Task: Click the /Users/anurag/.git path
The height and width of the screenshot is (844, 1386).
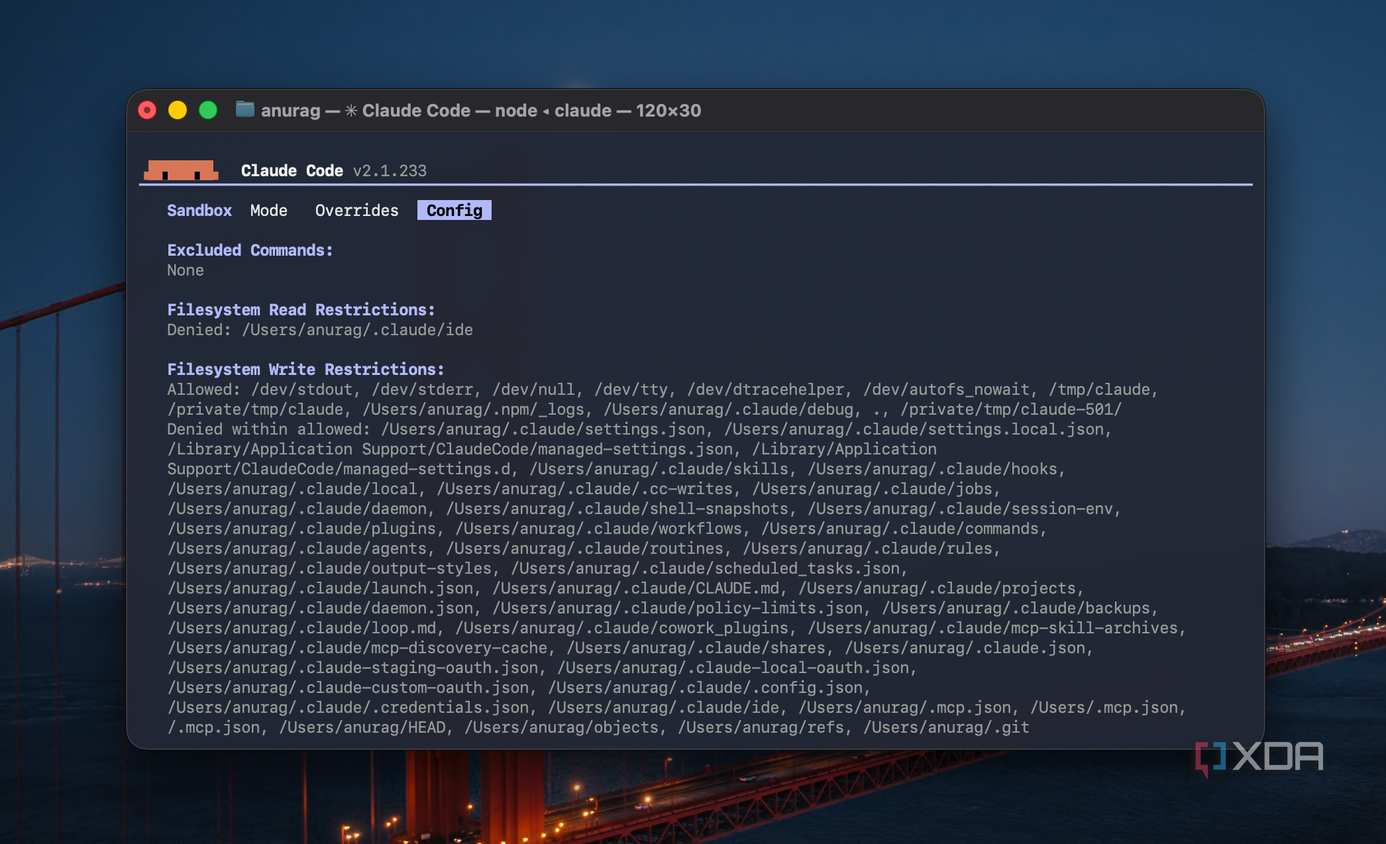Action: pos(947,727)
